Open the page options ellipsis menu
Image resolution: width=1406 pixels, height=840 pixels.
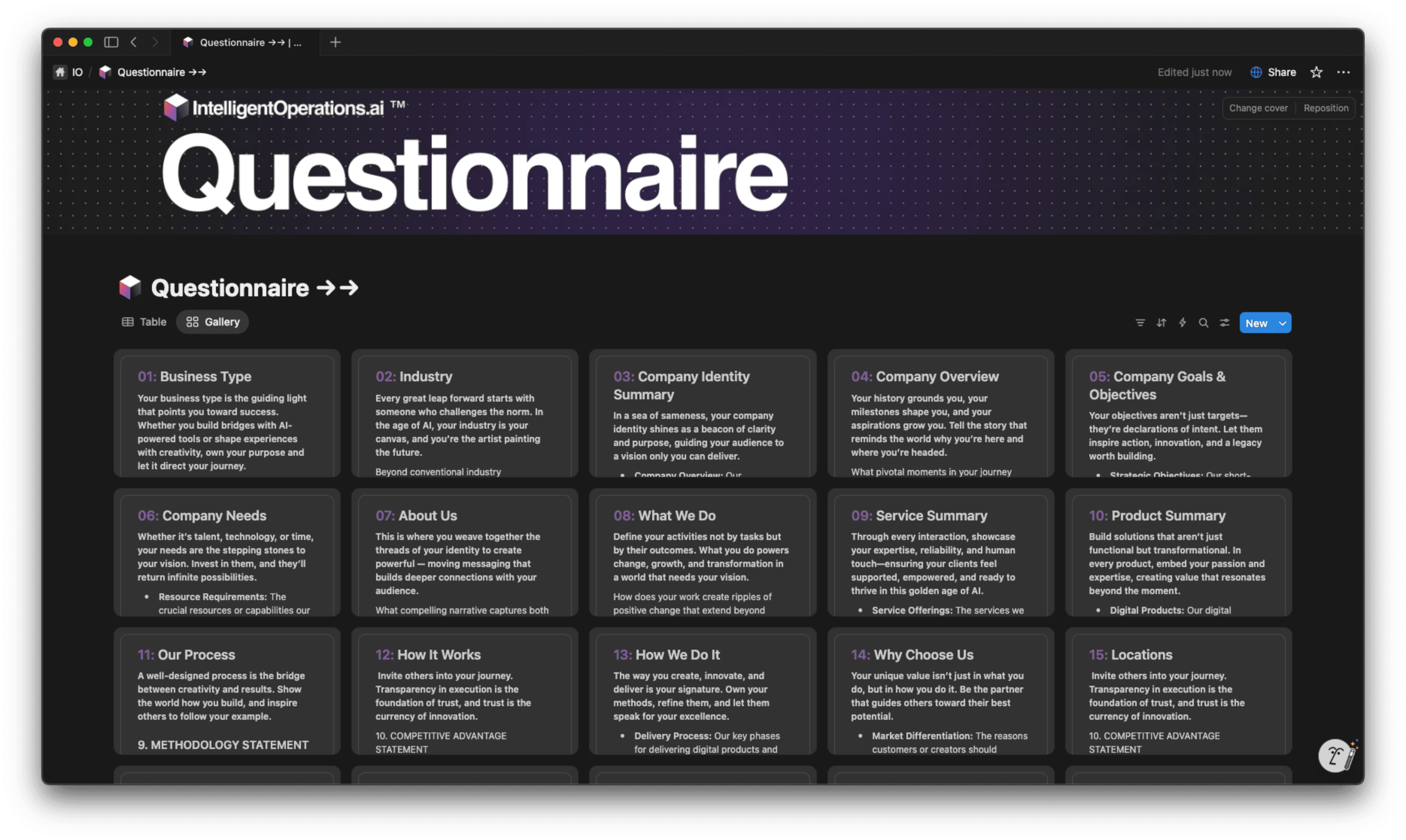click(x=1344, y=72)
